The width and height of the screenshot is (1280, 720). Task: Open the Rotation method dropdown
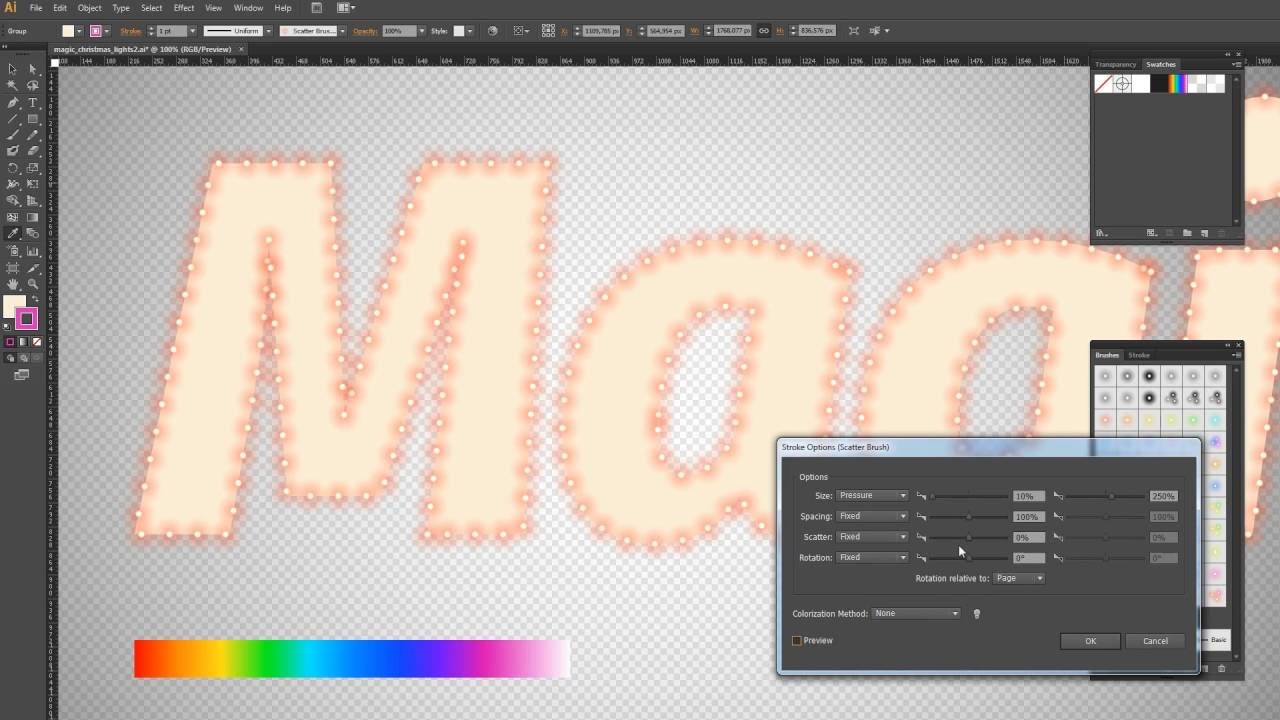pyautogui.click(x=872, y=558)
